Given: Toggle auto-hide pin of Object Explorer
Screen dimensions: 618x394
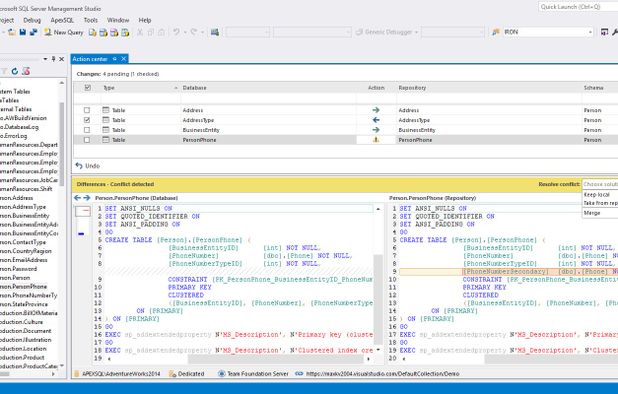Looking at the screenshot, I should [54, 59].
